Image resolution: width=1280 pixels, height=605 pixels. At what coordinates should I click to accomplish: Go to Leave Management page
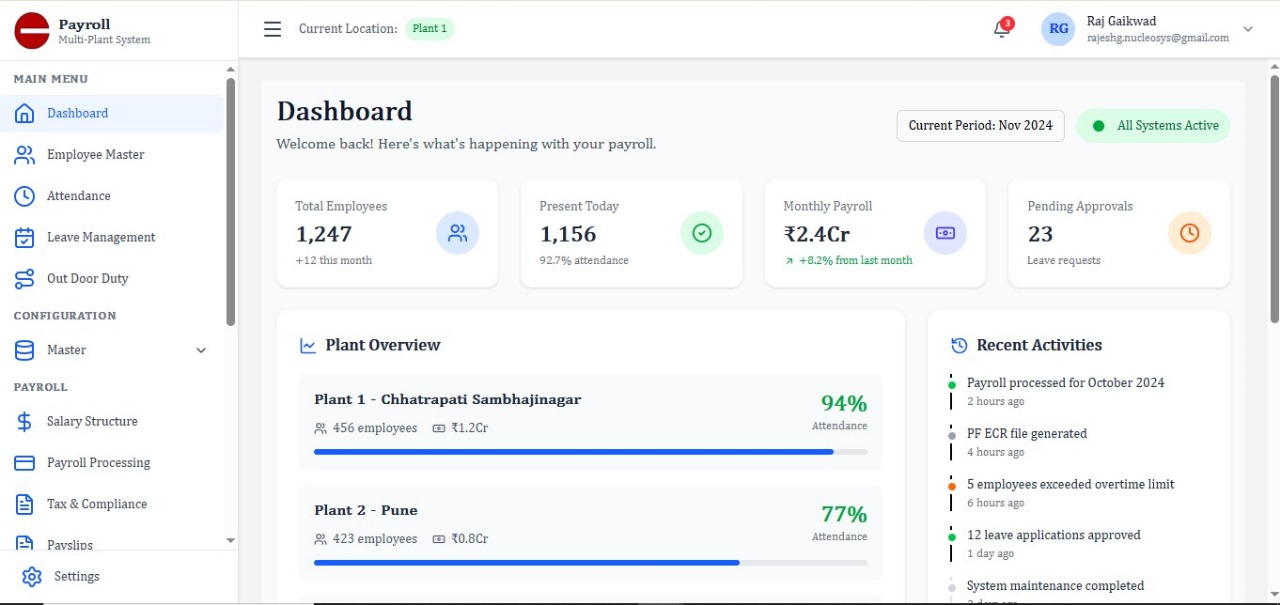click(x=101, y=238)
